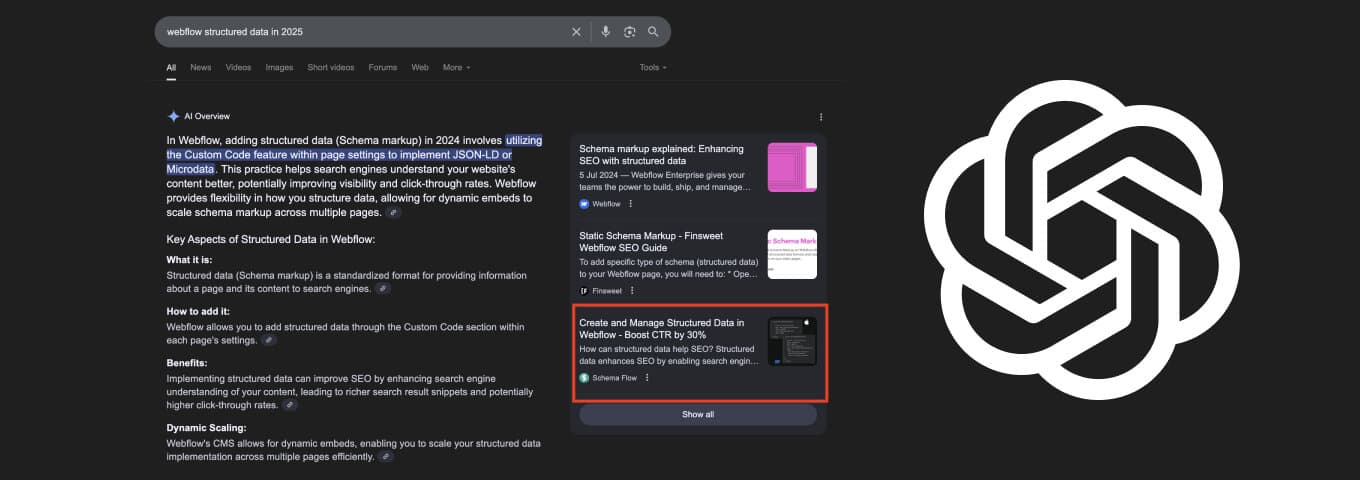Click the Webflow source favicon
1360x480 pixels.
click(x=584, y=204)
